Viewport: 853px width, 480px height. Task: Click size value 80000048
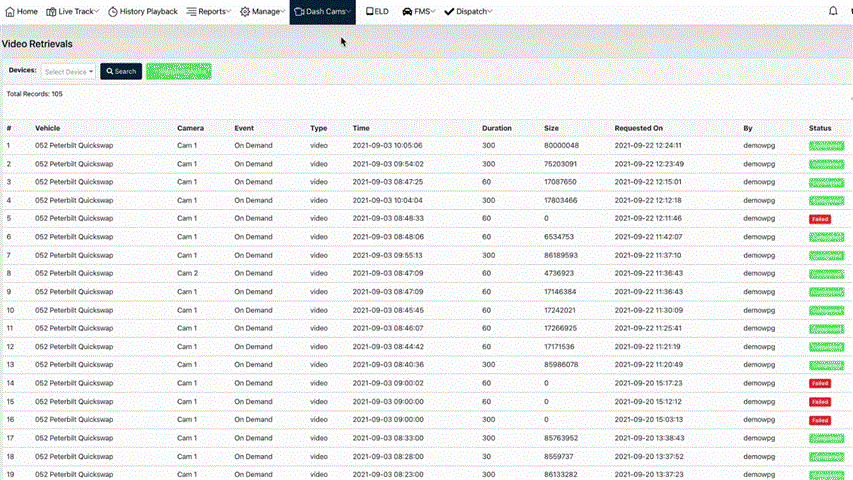pyautogui.click(x=561, y=145)
